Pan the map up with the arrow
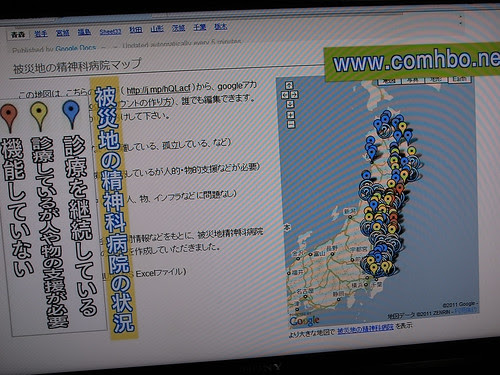The height and width of the screenshot is (375, 500). pyautogui.click(x=289, y=85)
